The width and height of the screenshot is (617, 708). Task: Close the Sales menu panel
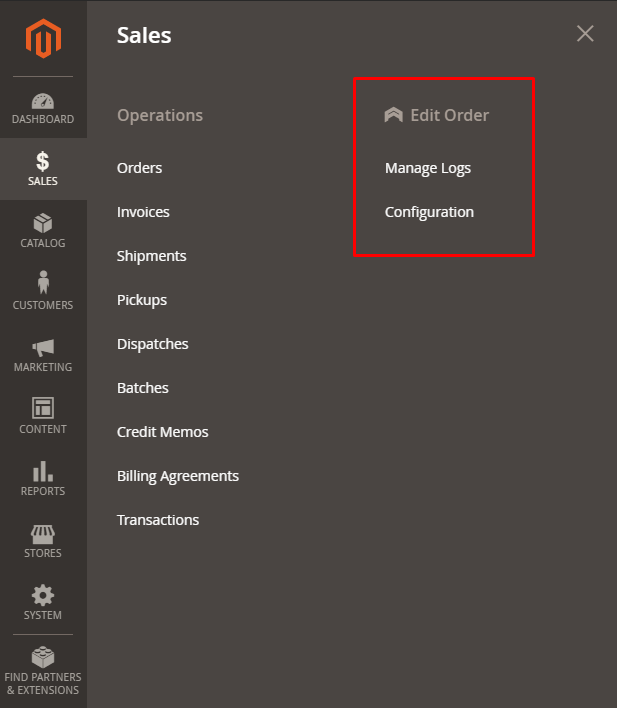point(585,34)
